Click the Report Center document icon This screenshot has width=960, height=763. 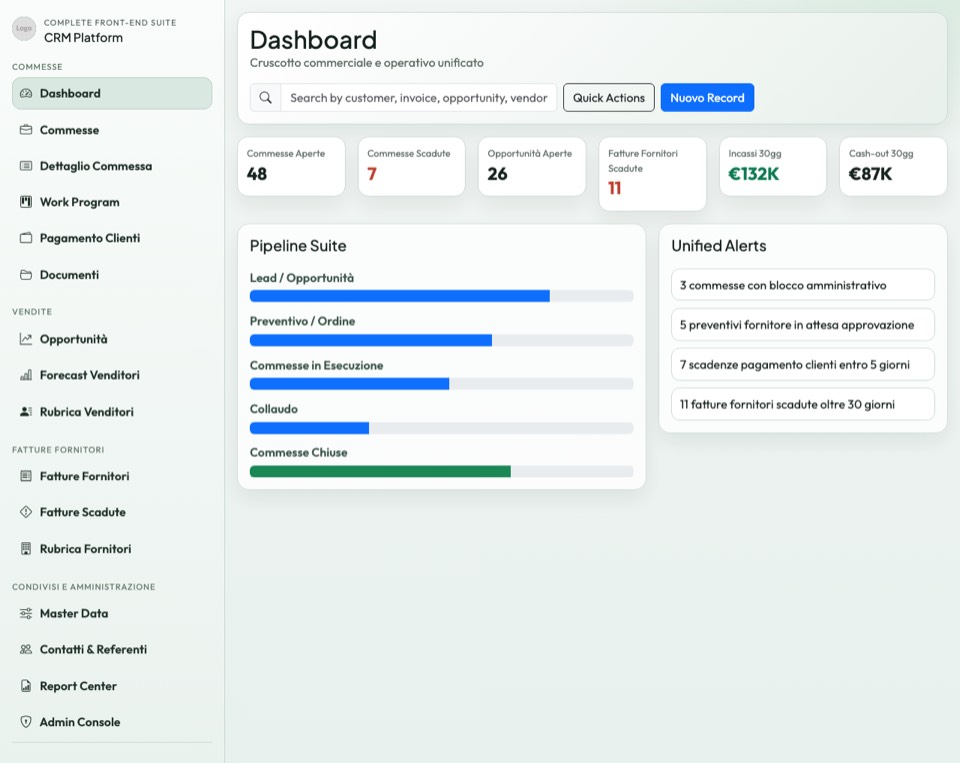pyautogui.click(x=26, y=686)
